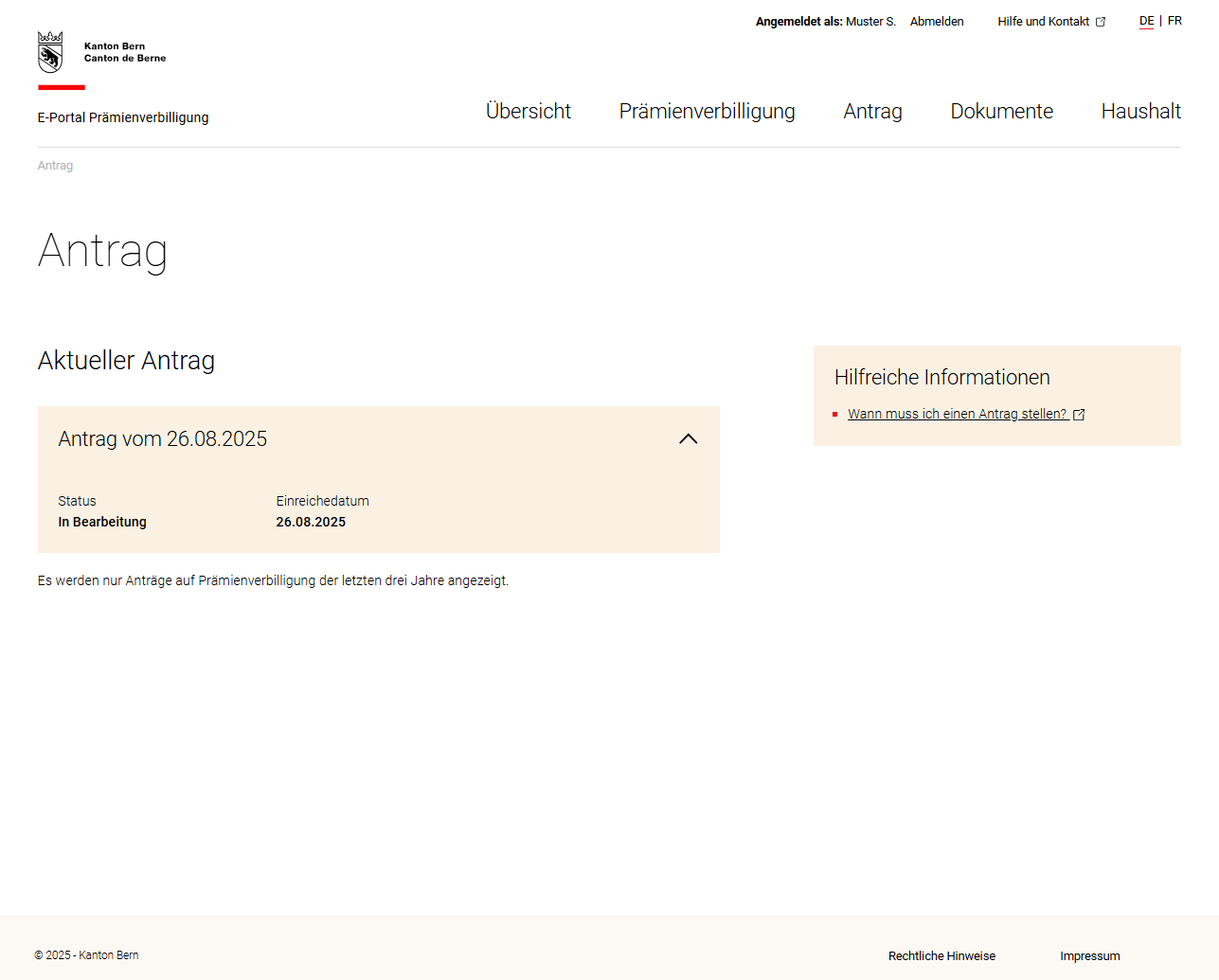Click the red bar under the cantonal logo

pyautogui.click(x=61, y=86)
